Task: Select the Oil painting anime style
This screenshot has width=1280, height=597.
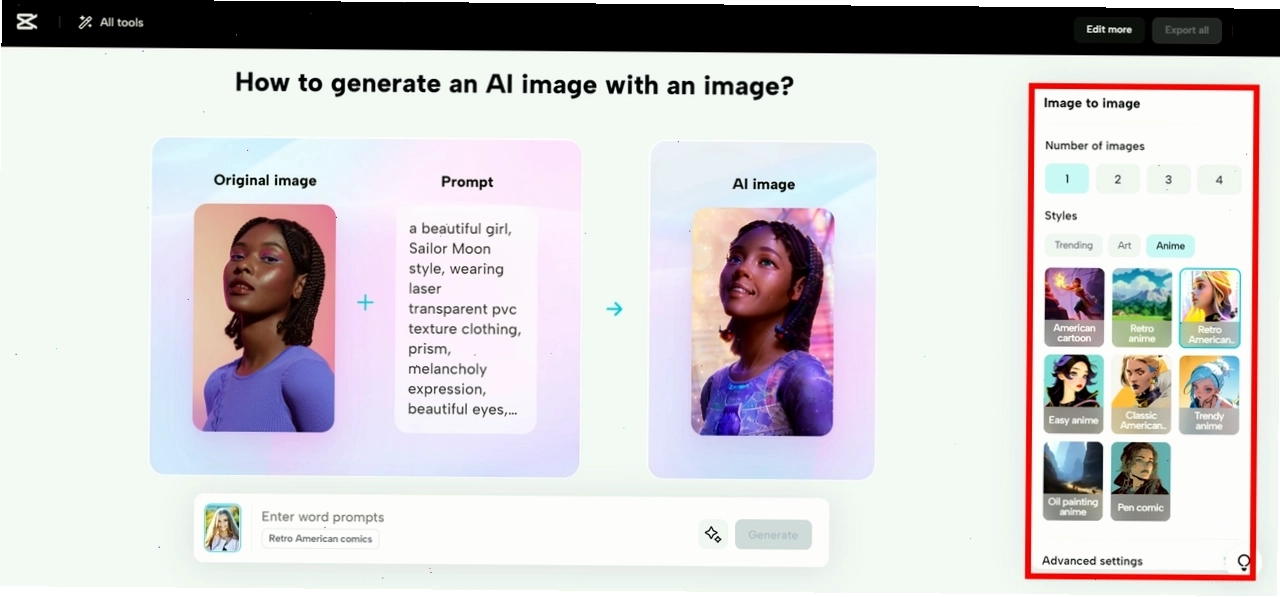Action: click(x=1074, y=481)
